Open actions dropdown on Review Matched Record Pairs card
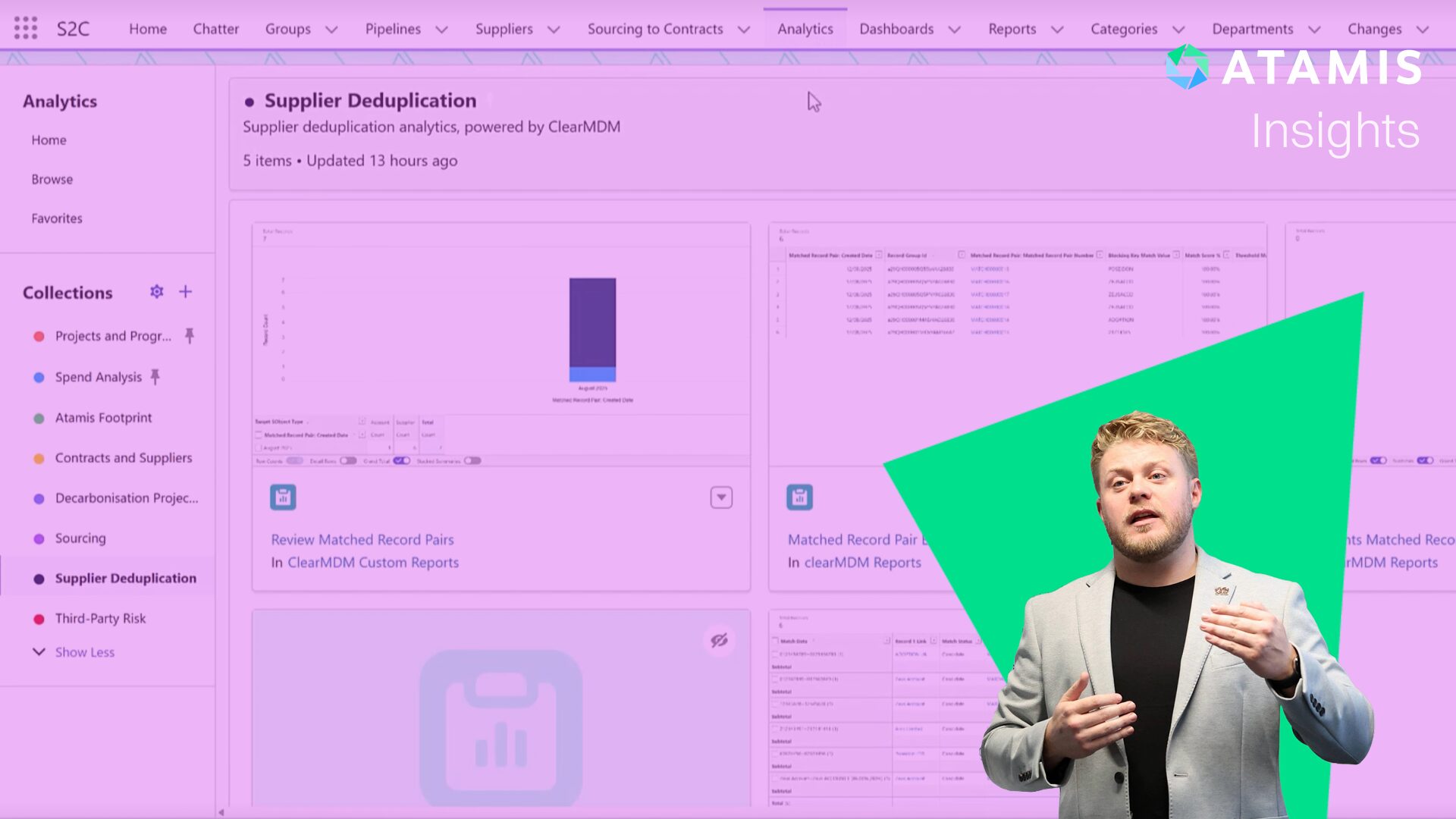 tap(721, 497)
